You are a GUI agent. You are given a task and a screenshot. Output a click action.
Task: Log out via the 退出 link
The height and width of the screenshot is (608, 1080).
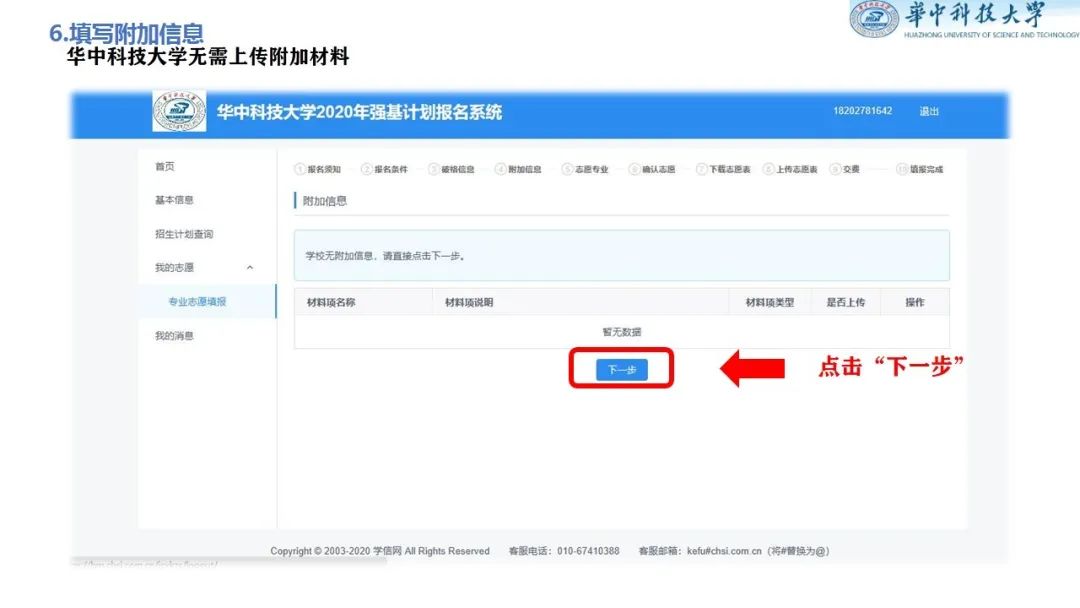[929, 112]
